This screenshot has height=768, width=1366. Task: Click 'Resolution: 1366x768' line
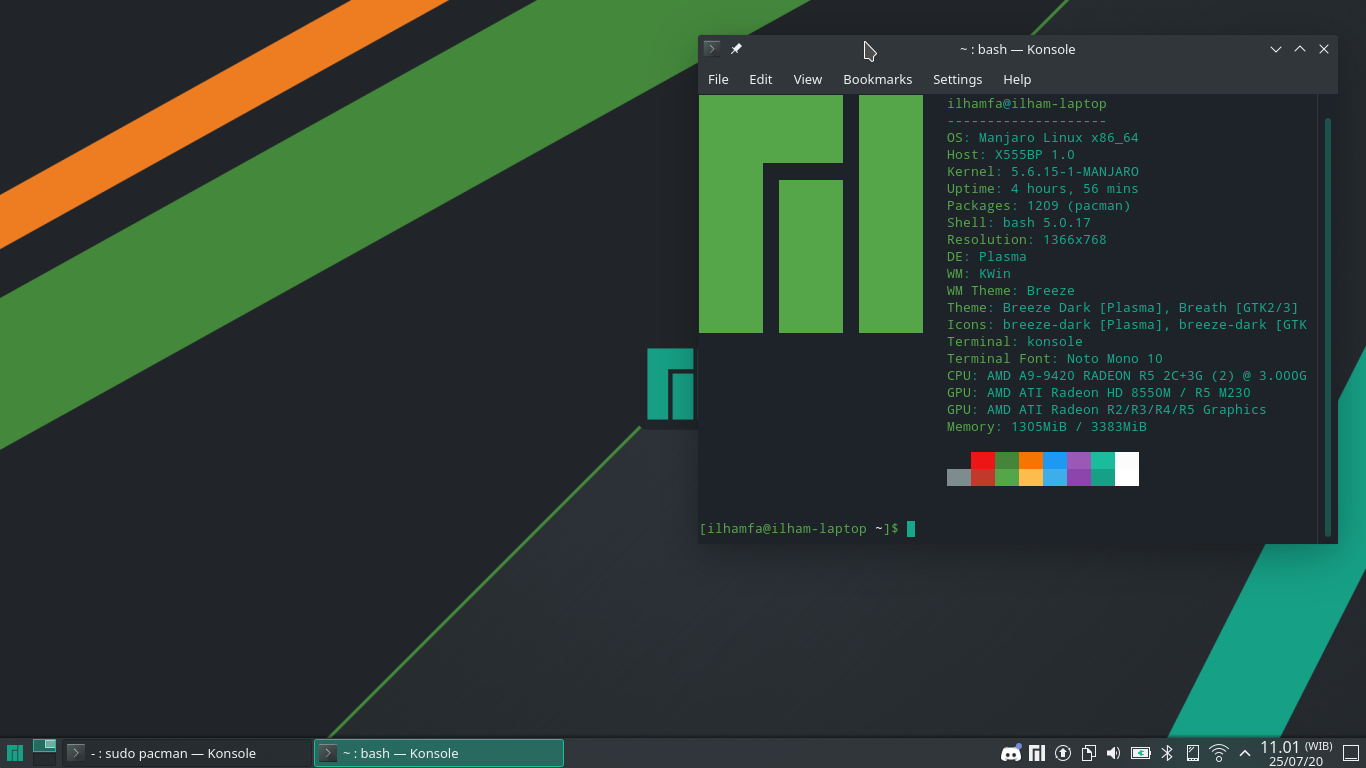point(1027,239)
